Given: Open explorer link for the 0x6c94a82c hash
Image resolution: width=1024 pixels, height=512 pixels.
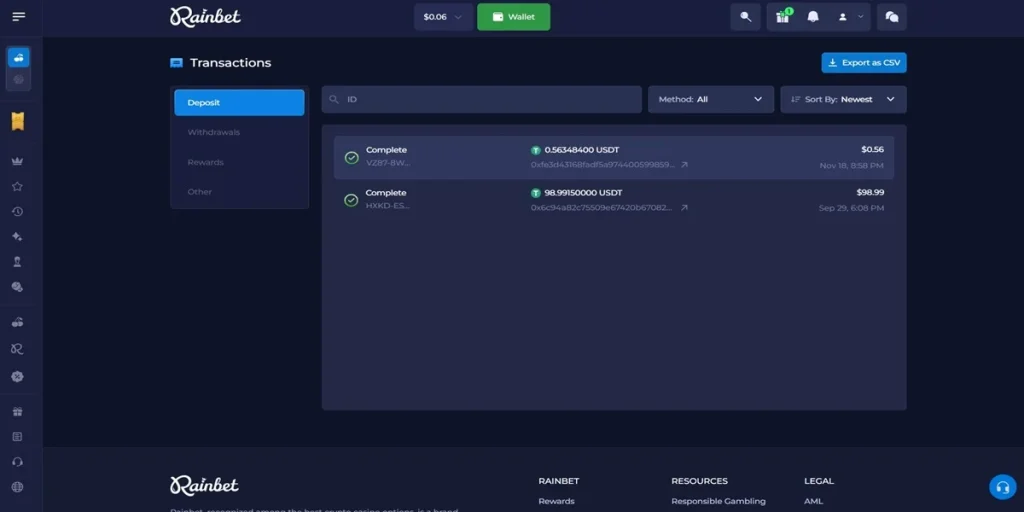Looking at the screenshot, I should tap(684, 208).
